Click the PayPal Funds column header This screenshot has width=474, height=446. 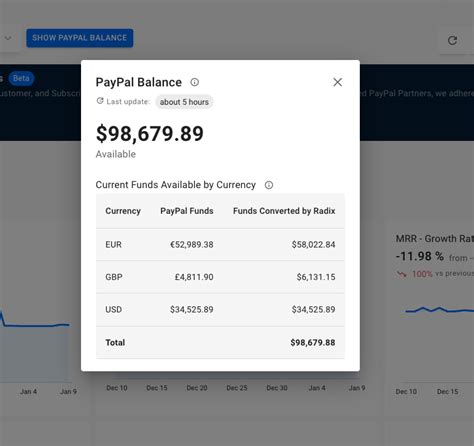point(187,211)
